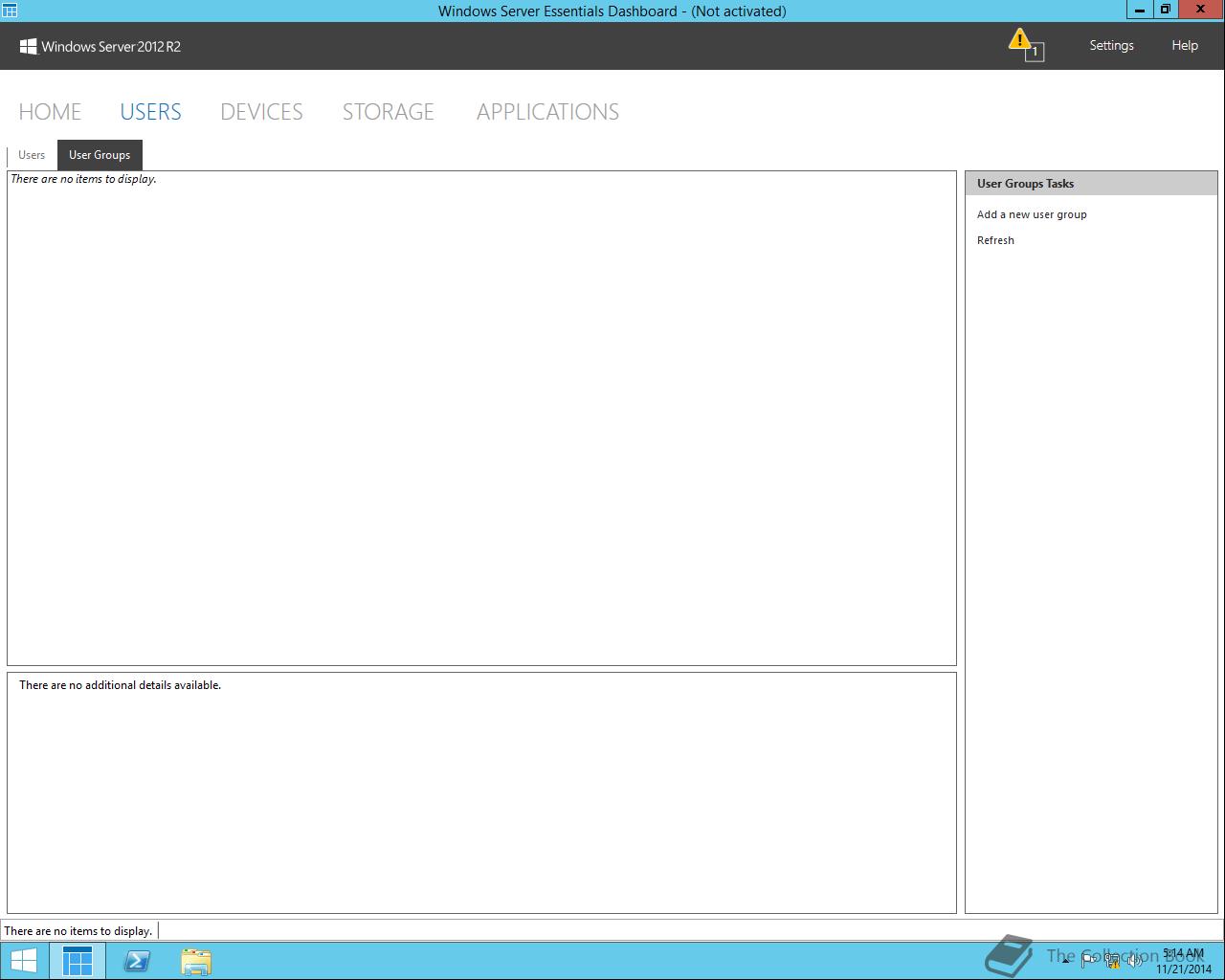Viewport: 1225px width, 980px height.
Task: Open the Windows Start button
Action: (24, 960)
